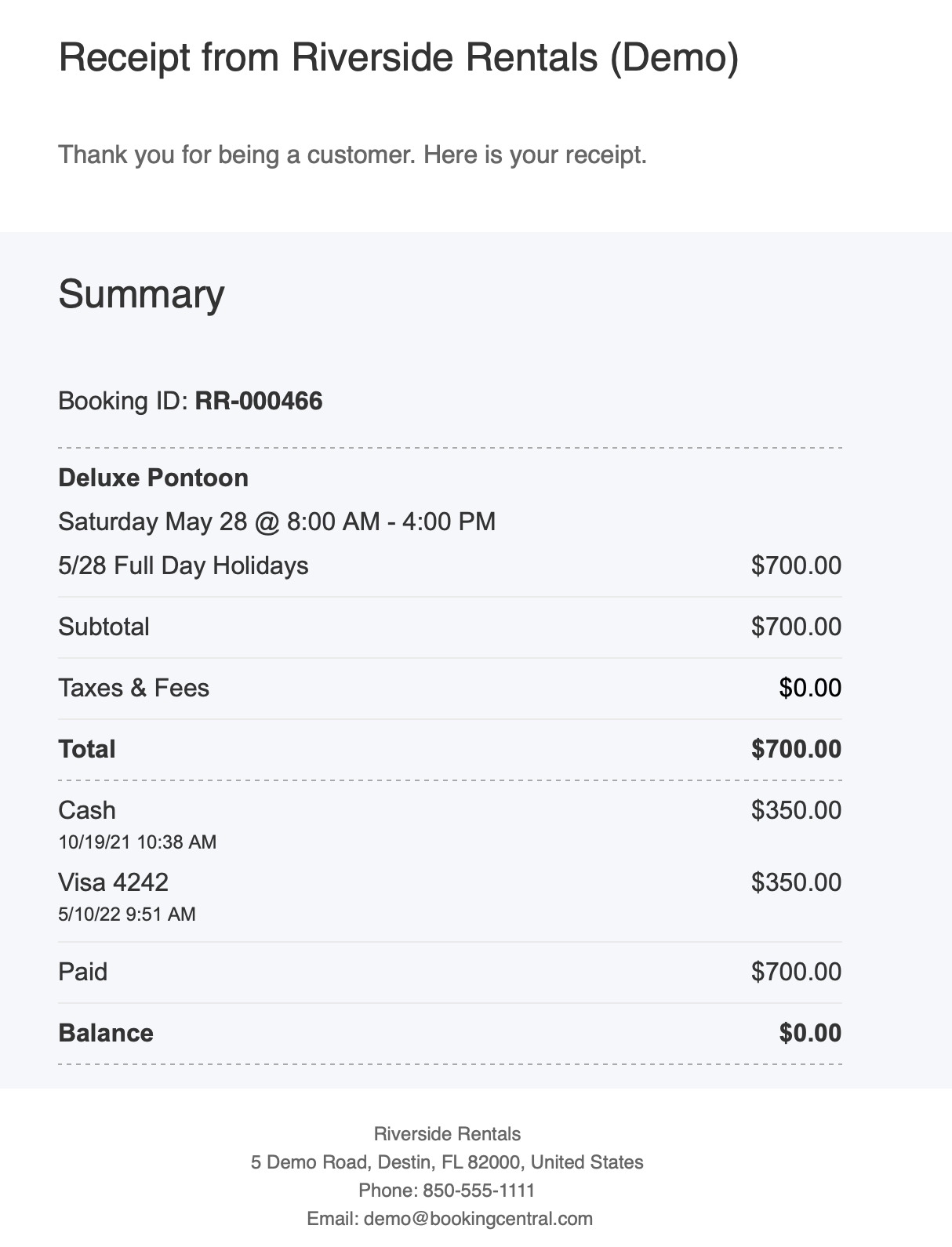Click the Paid amount $700.00
The width and height of the screenshot is (952, 1247).
pyautogui.click(x=796, y=972)
